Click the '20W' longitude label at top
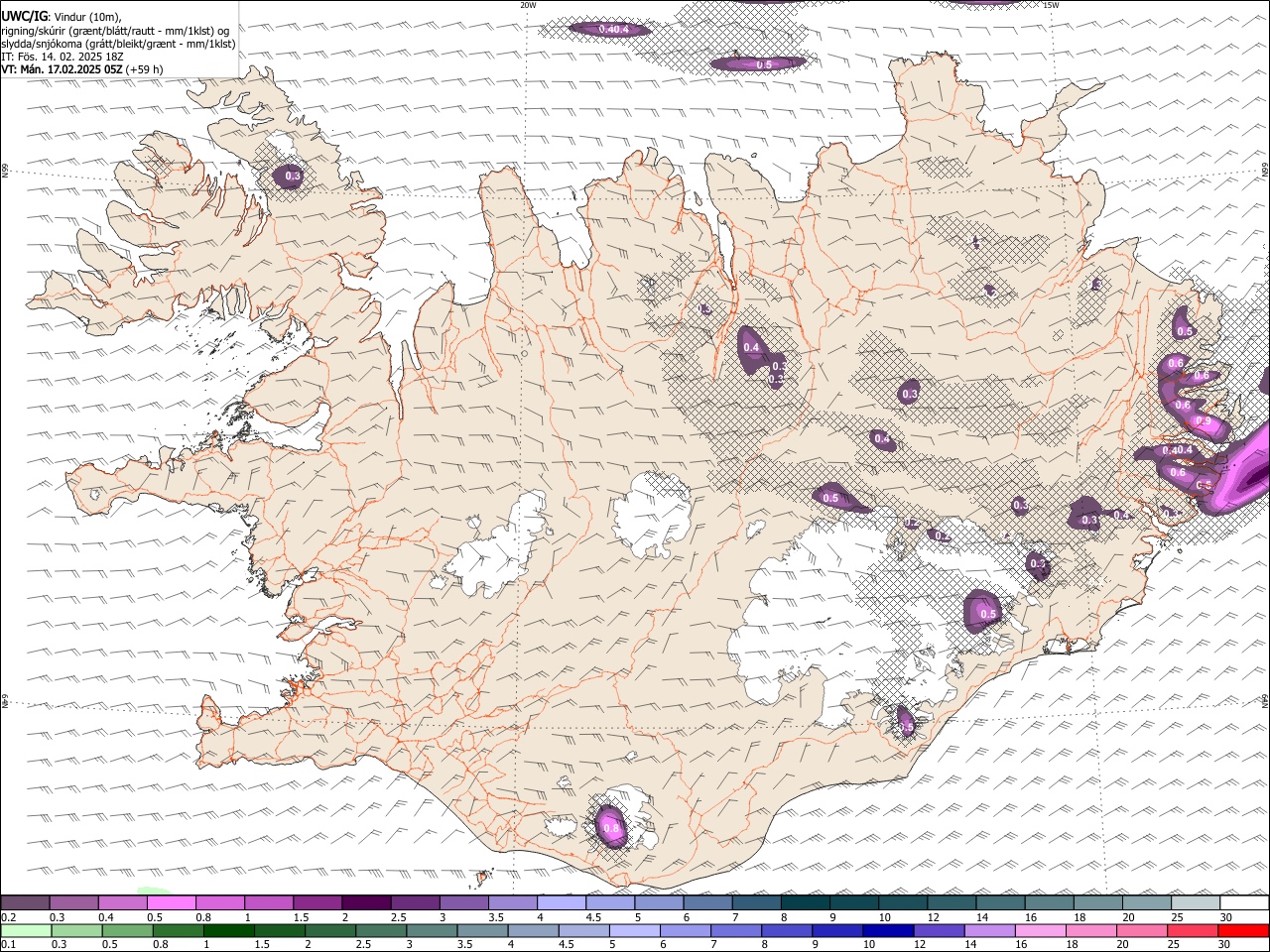The width and height of the screenshot is (1270, 952). point(528,5)
